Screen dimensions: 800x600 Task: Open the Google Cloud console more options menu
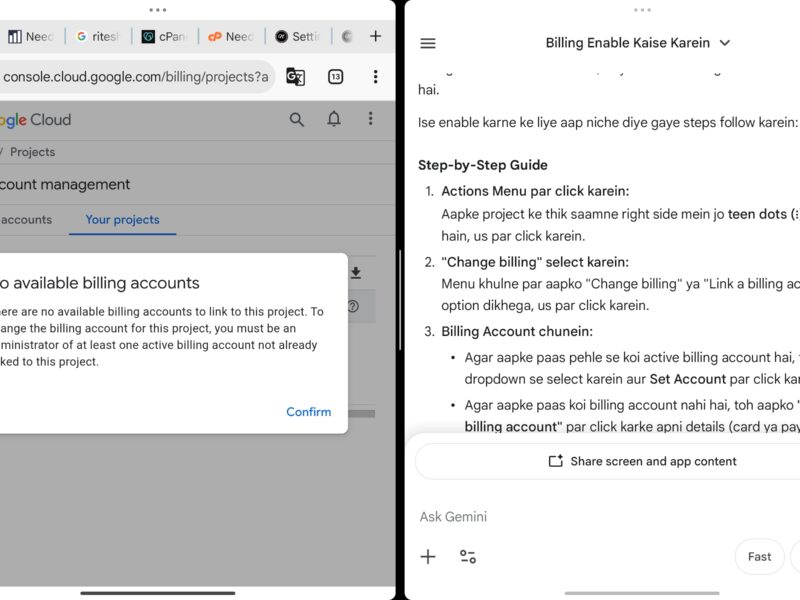(x=370, y=119)
